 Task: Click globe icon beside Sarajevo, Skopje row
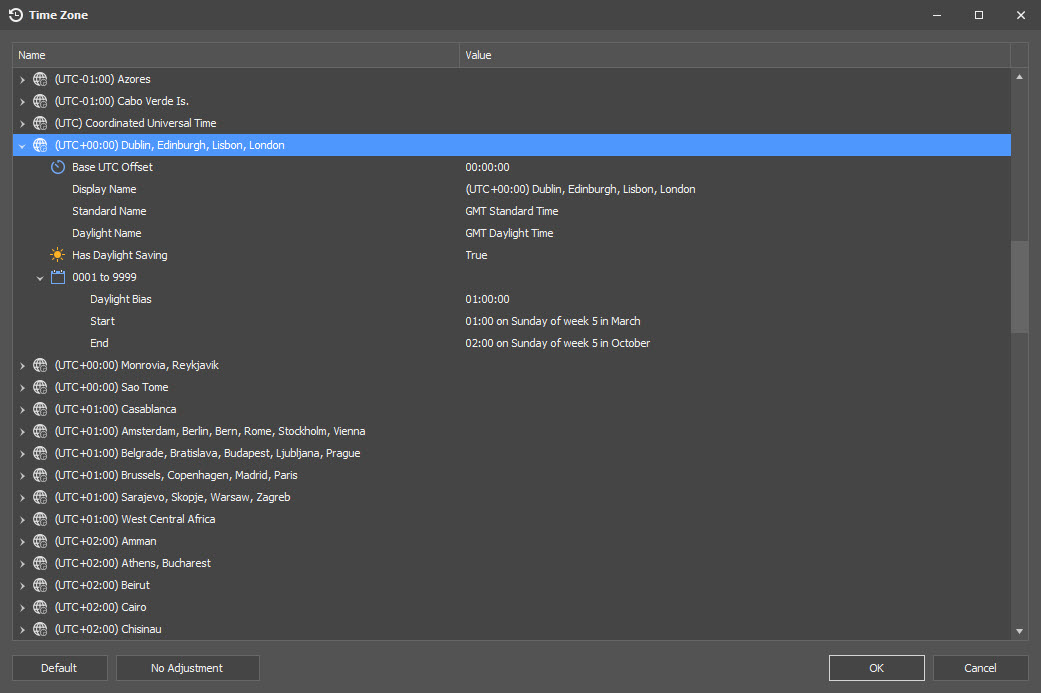40,497
